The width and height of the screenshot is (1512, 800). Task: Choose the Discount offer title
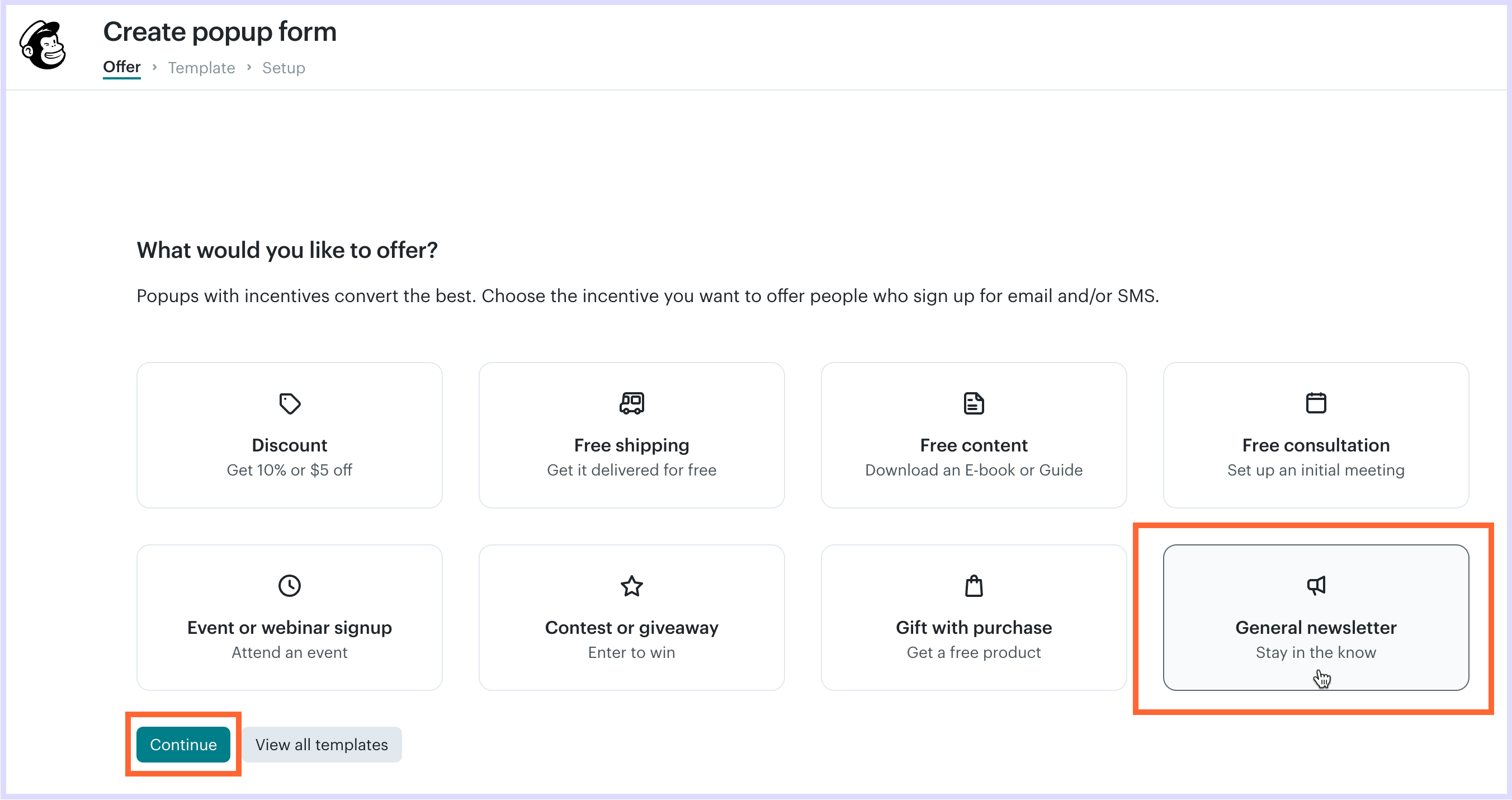click(x=289, y=445)
